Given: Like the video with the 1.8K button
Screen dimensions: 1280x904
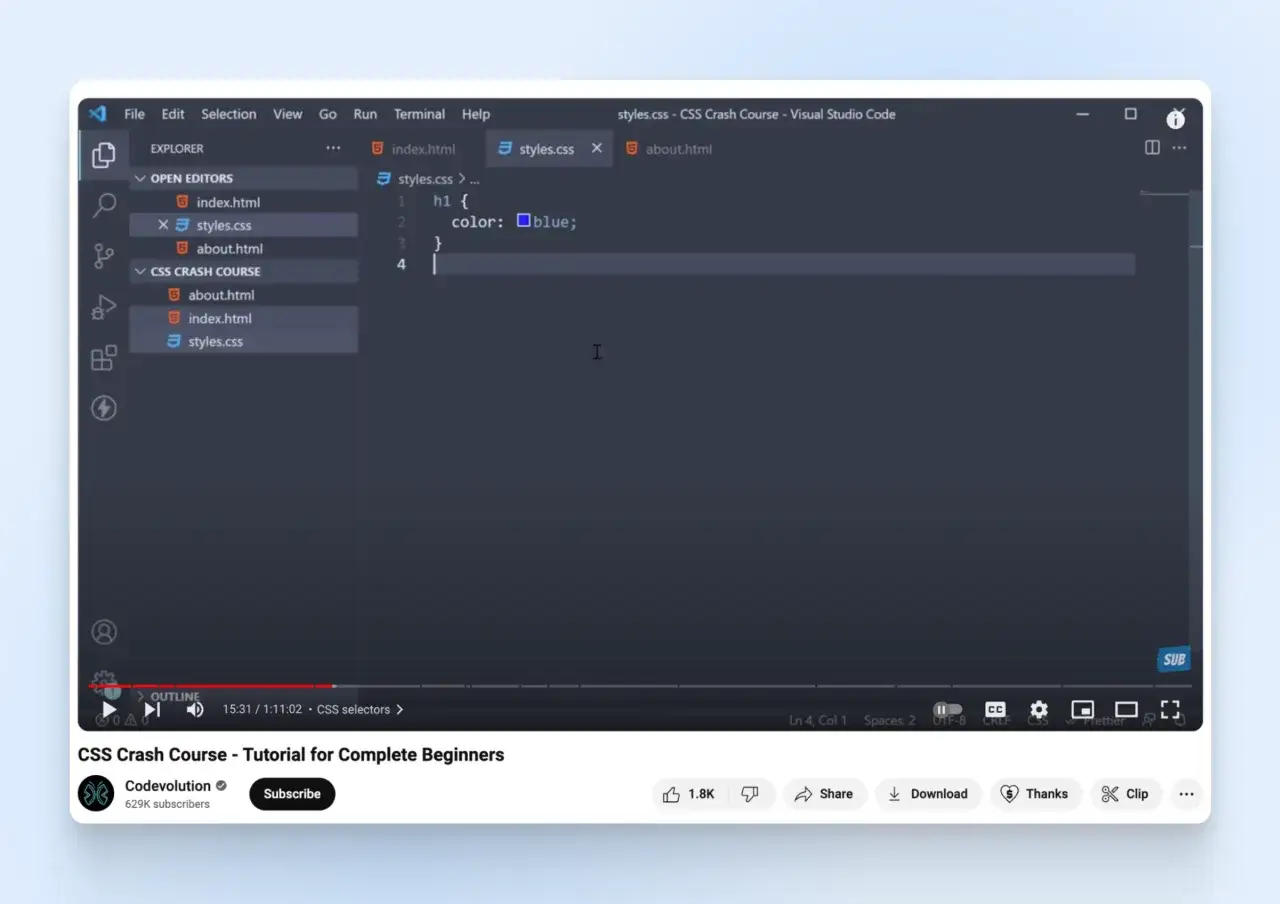Looking at the screenshot, I should point(689,794).
